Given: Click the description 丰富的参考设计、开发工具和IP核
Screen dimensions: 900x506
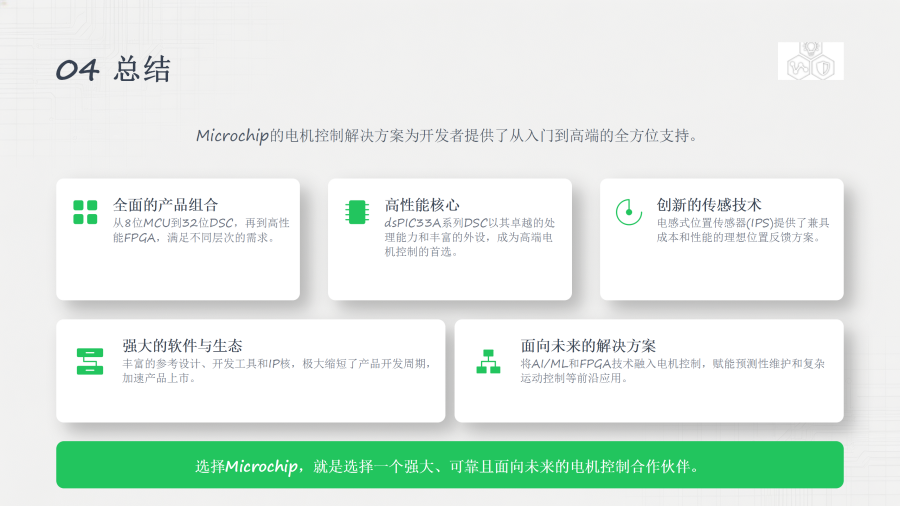Looking at the screenshot, I should pyautogui.click(x=277, y=371).
